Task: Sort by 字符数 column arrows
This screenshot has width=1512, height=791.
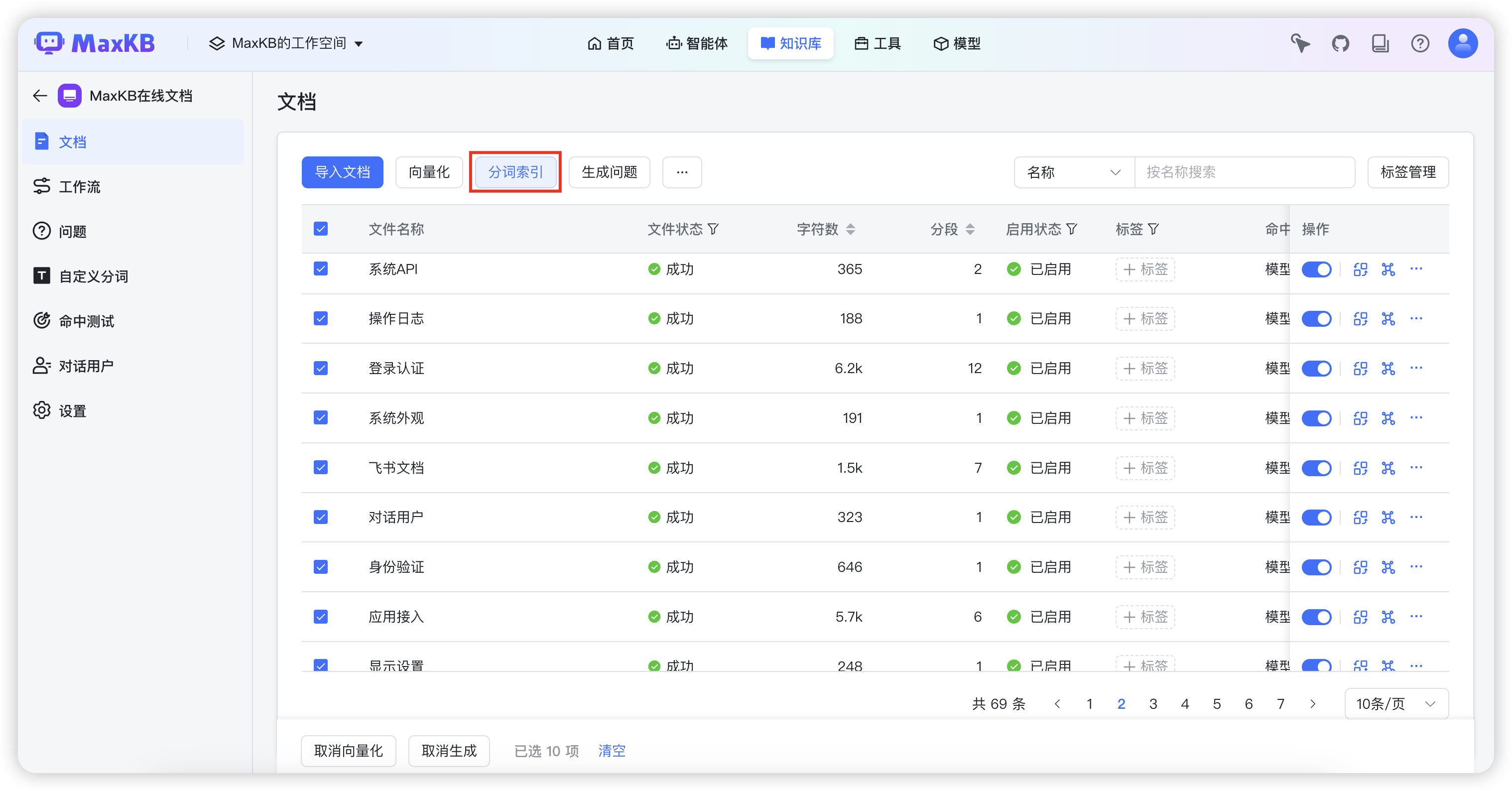Action: tap(851, 230)
